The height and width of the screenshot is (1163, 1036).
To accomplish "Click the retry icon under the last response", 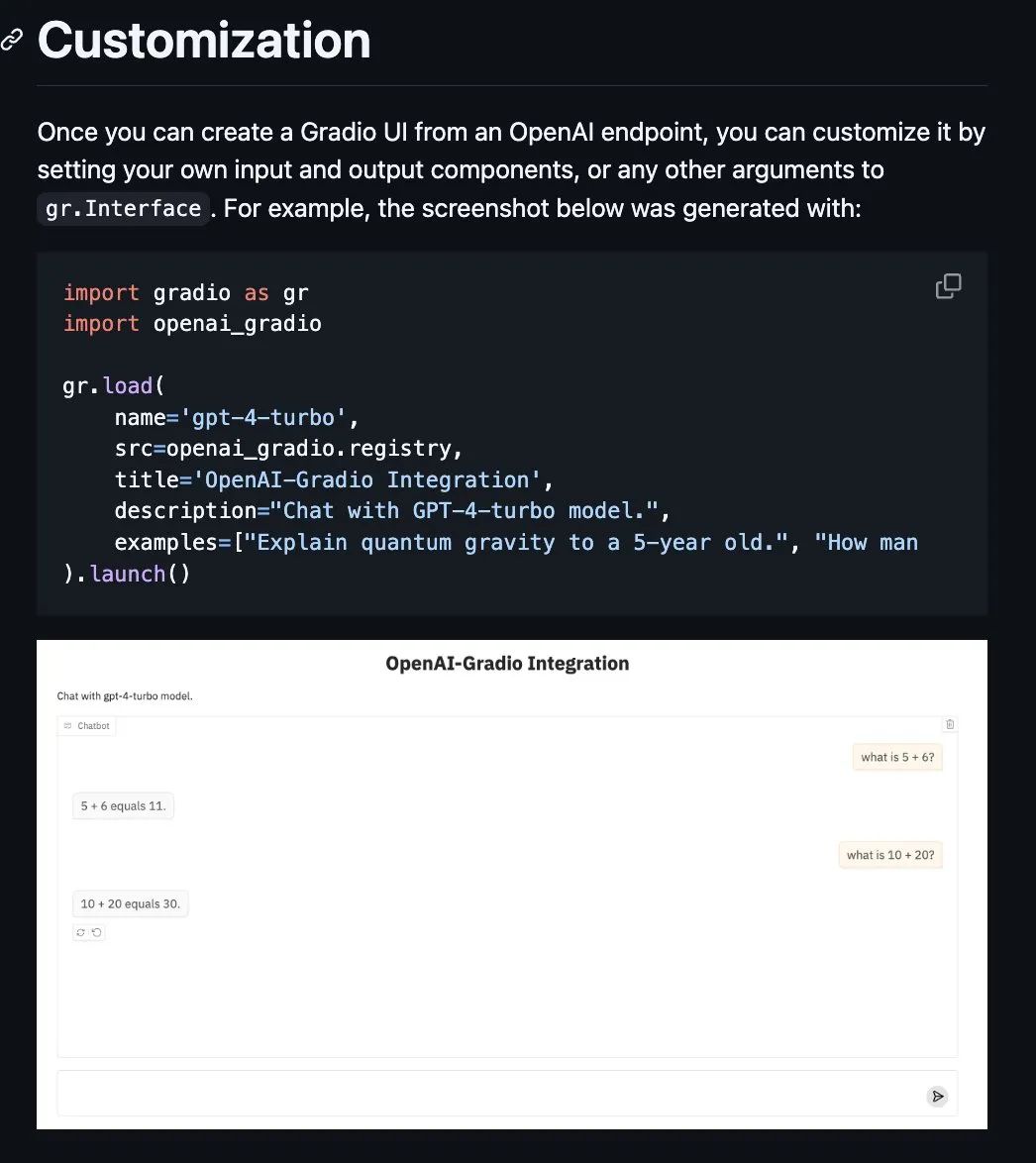I will [x=80, y=932].
